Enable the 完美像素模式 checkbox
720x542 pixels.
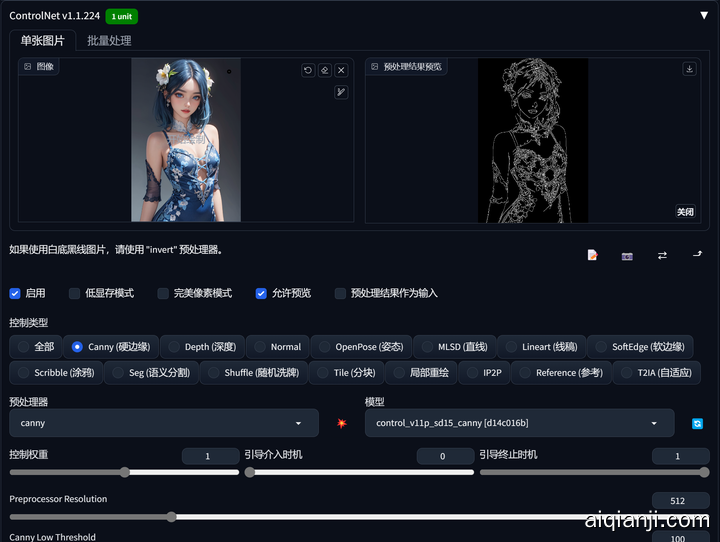pyautogui.click(x=163, y=293)
